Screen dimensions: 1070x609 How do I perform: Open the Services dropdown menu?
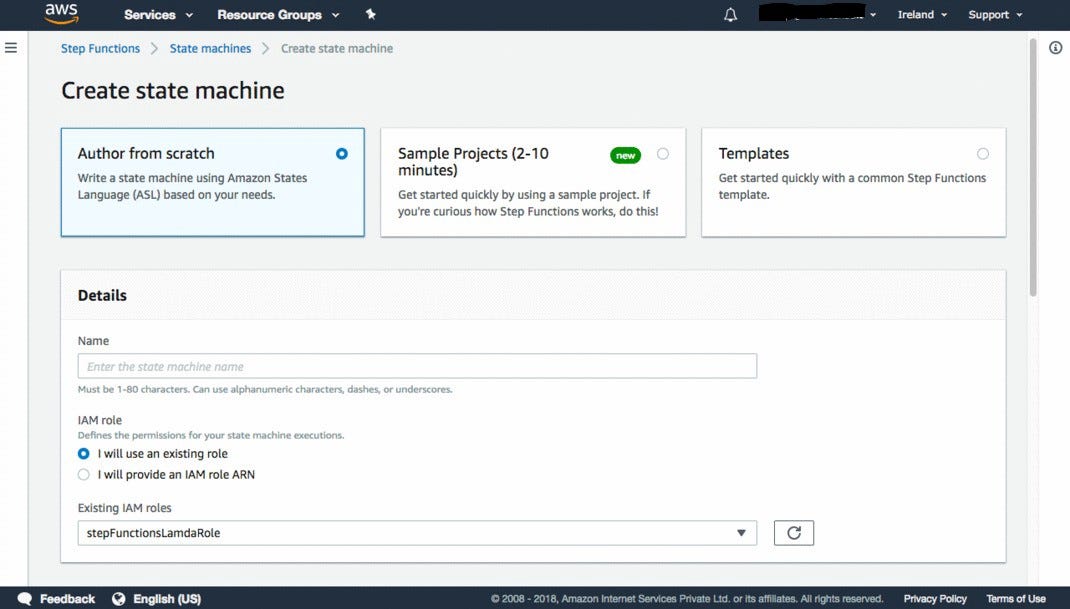click(158, 14)
